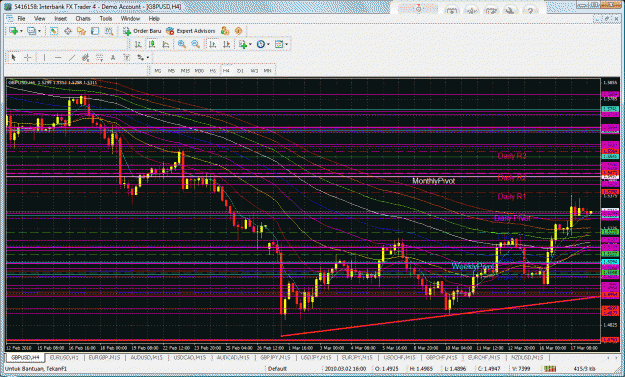Open the Data Window icon
Image resolution: width=625 pixels, height=377 pixels.
[x=68, y=31]
